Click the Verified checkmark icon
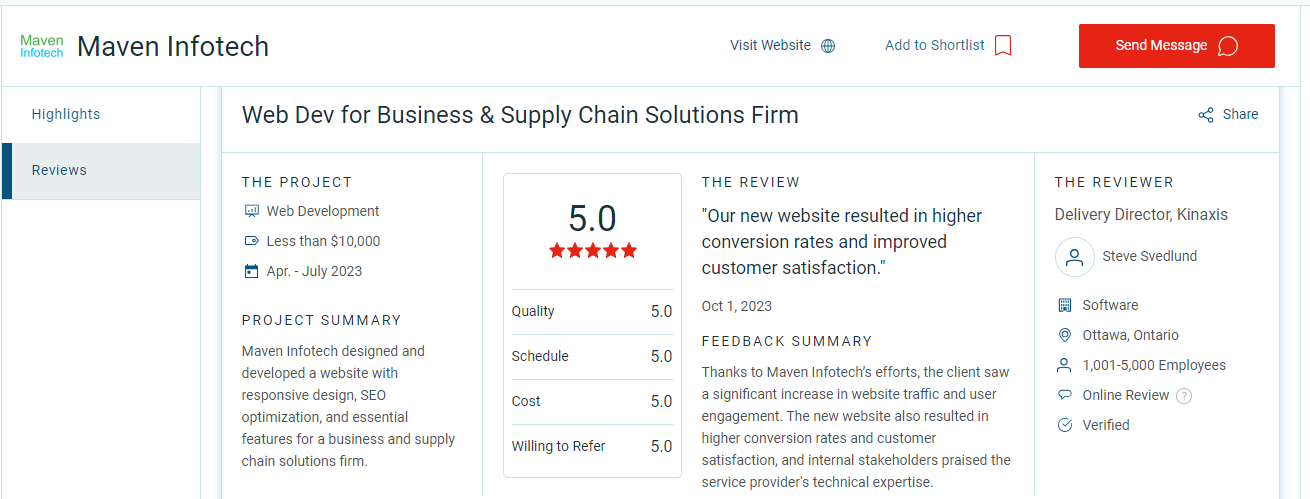 (x=1064, y=425)
